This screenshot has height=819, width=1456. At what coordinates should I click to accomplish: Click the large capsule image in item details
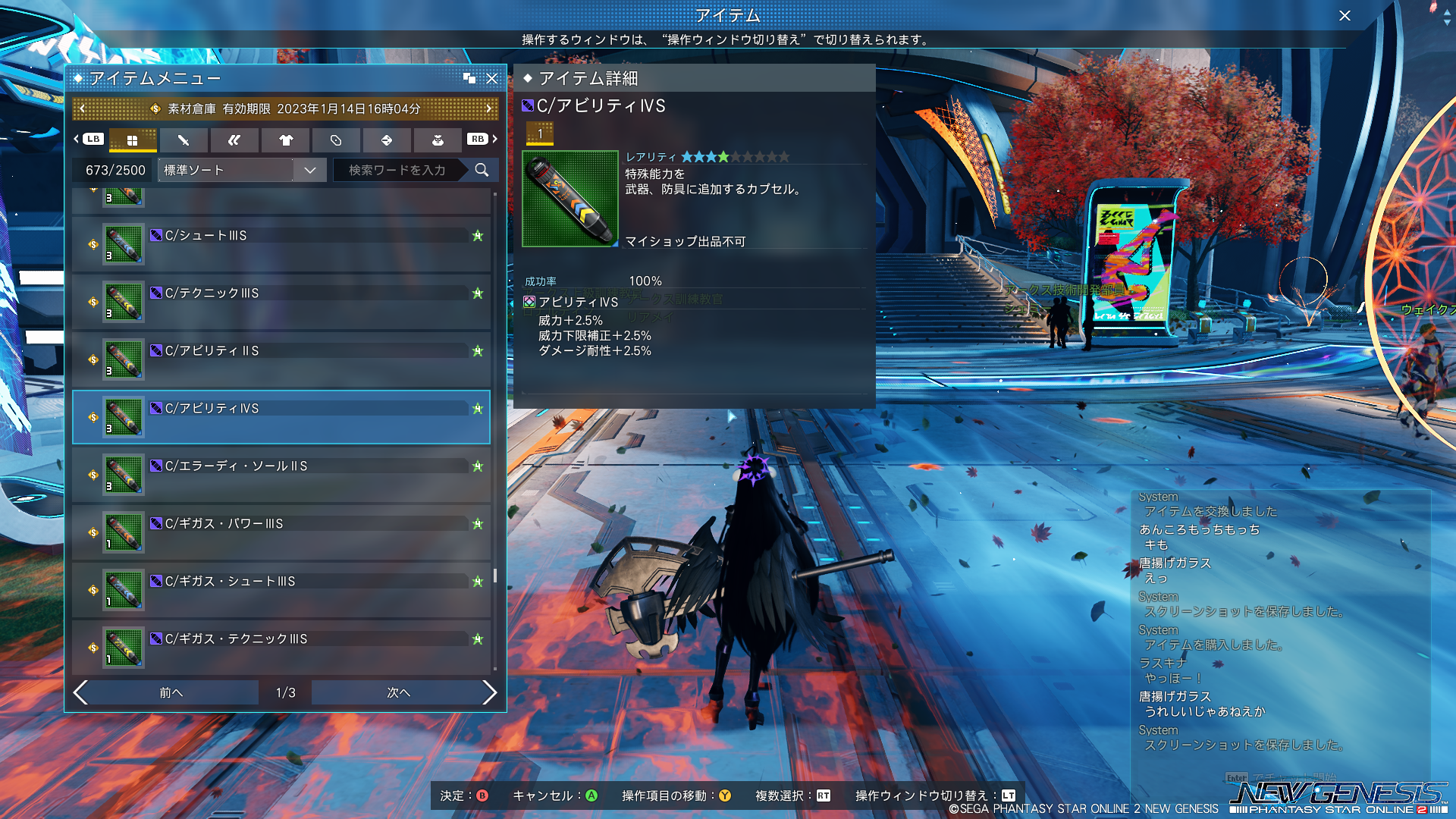570,199
